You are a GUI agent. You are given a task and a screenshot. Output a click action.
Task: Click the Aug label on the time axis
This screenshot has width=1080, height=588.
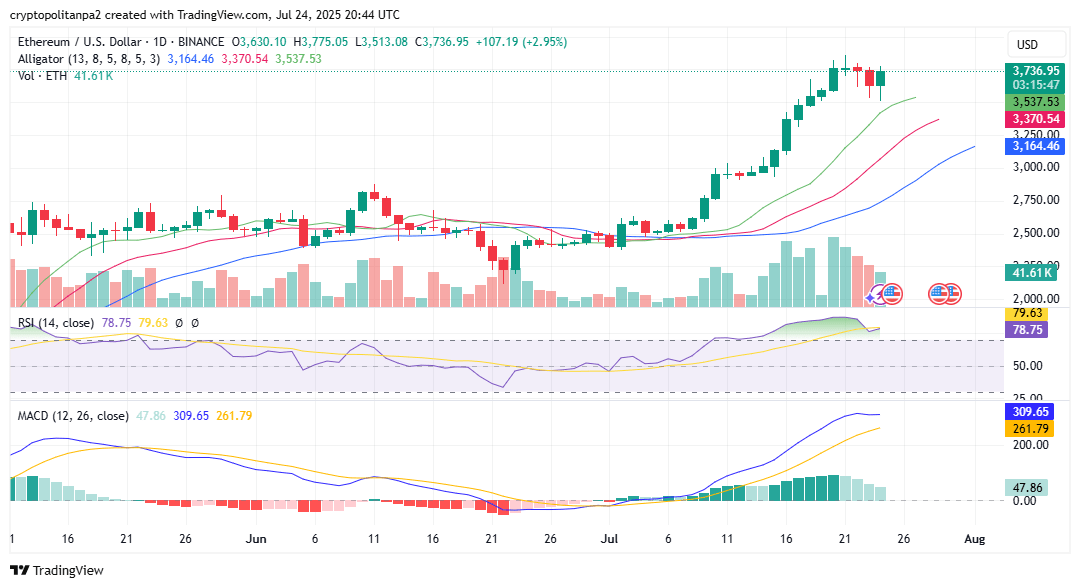pyautogui.click(x=973, y=538)
